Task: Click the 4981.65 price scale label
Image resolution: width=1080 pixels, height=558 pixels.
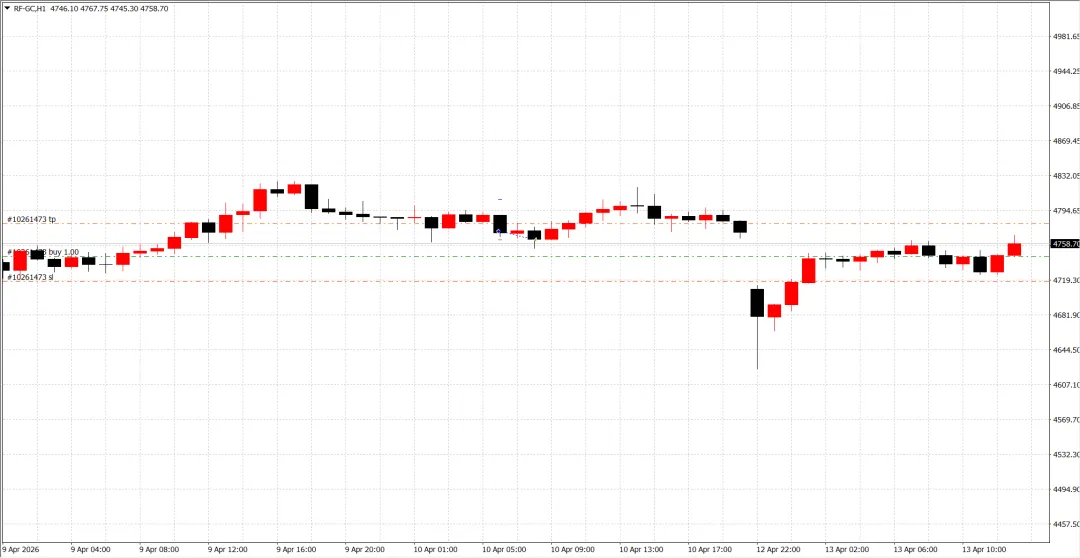Action: point(1066,36)
